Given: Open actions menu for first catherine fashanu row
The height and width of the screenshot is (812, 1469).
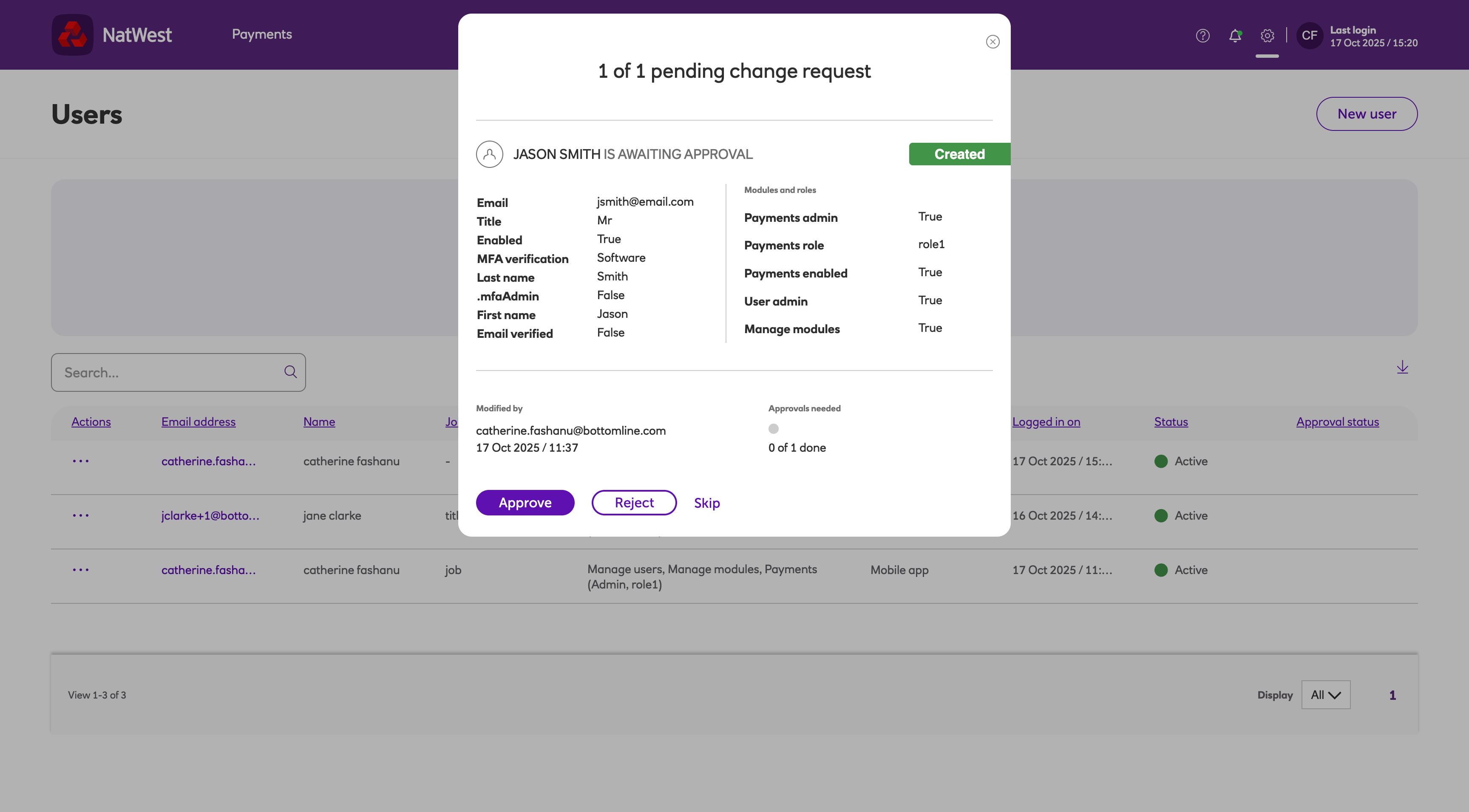Looking at the screenshot, I should (80, 461).
